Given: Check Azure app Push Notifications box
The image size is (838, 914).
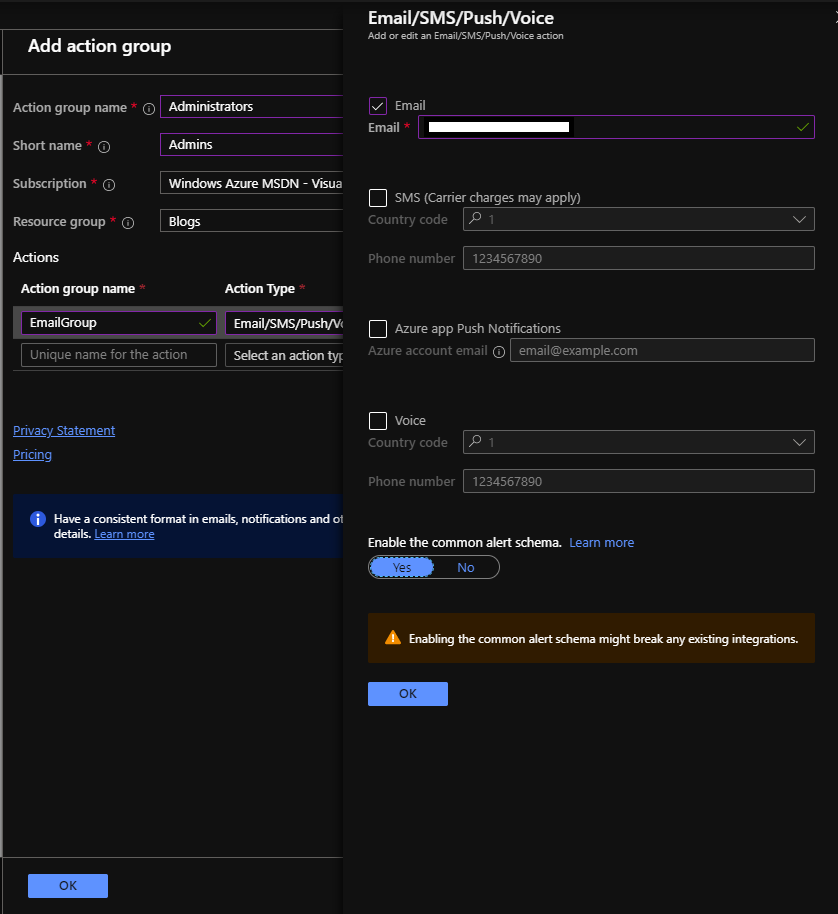Looking at the screenshot, I should pyautogui.click(x=378, y=329).
